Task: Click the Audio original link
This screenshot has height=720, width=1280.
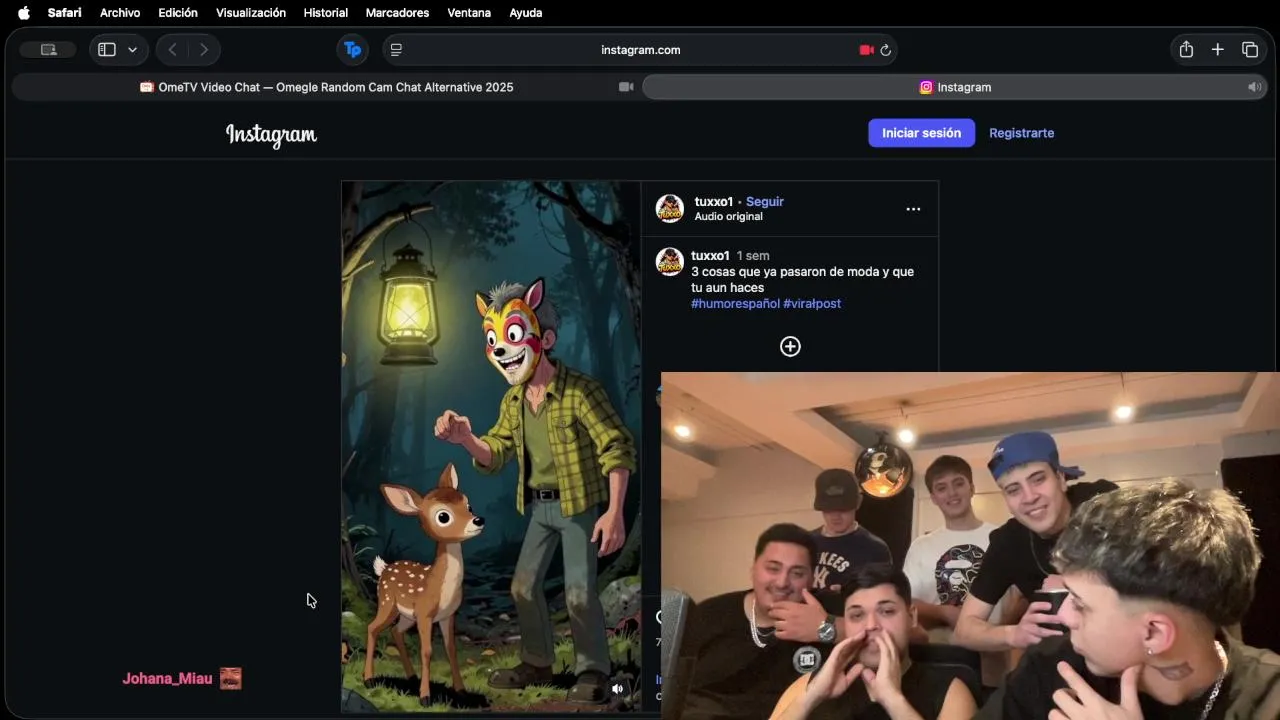Action: (729, 216)
